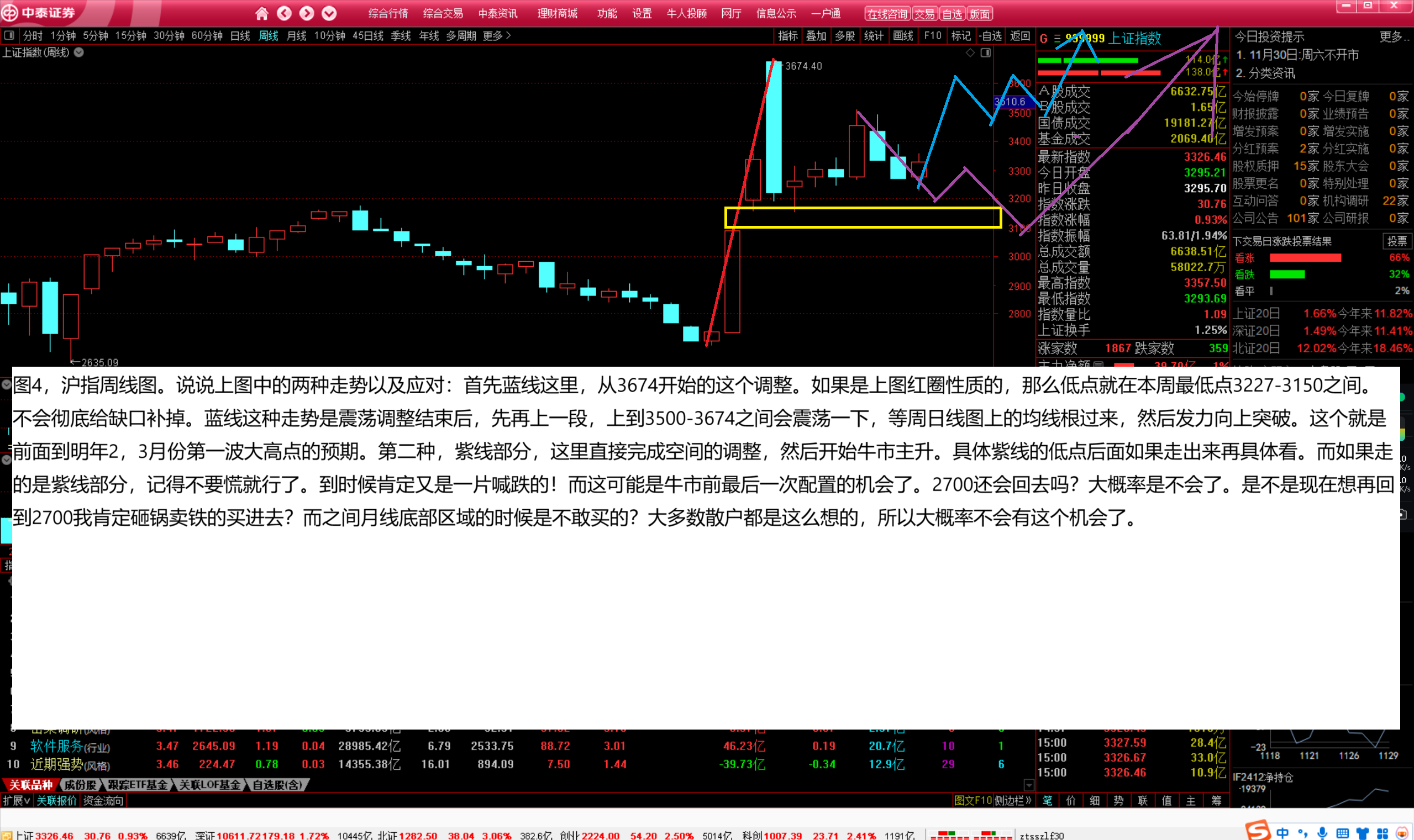Expand the 上证指数(周线) chart menu arrow
The image size is (1414, 840).
pyautogui.click(x=79, y=52)
